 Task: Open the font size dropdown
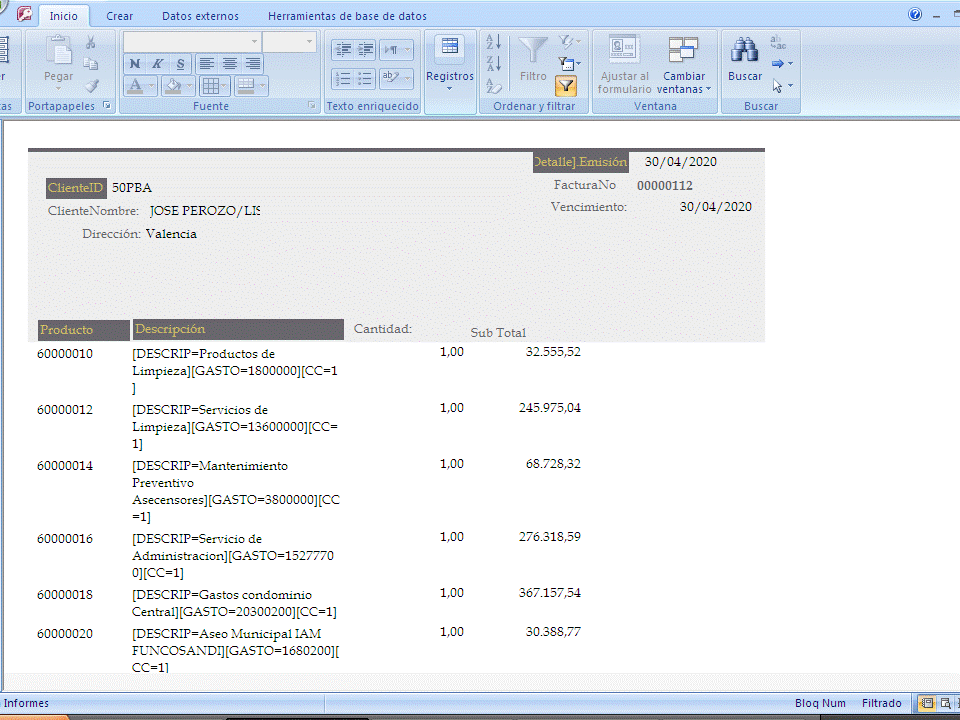309,42
